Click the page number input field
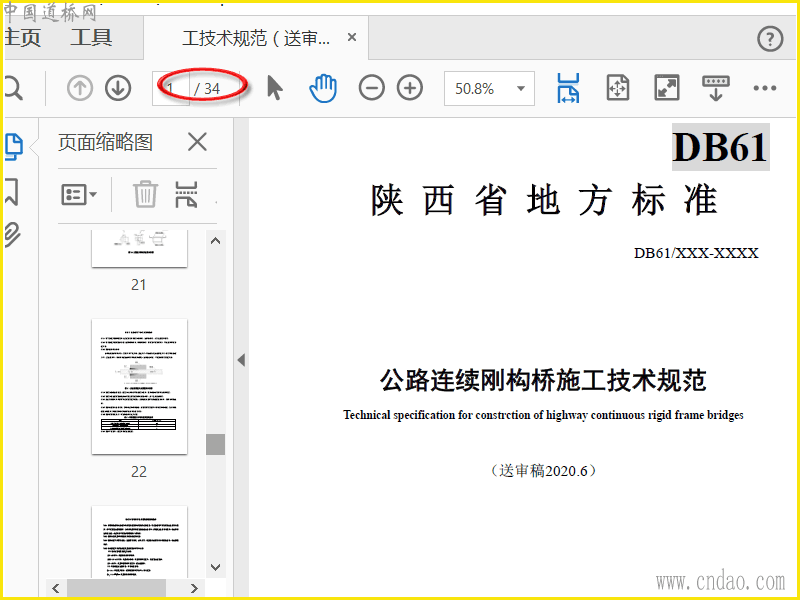800x600 pixels. pyautogui.click(x=171, y=89)
